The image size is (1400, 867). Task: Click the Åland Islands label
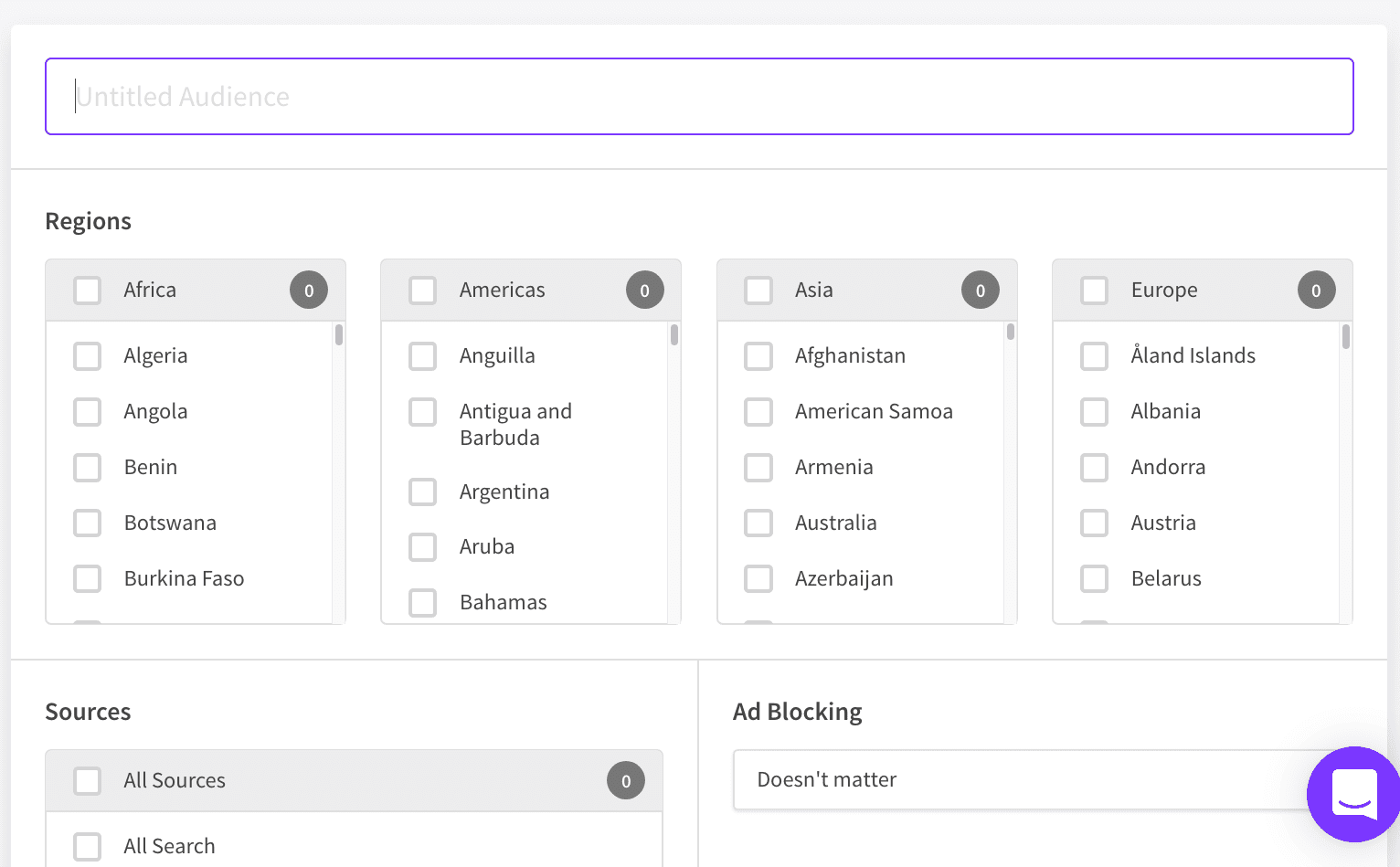[1193, 355]
